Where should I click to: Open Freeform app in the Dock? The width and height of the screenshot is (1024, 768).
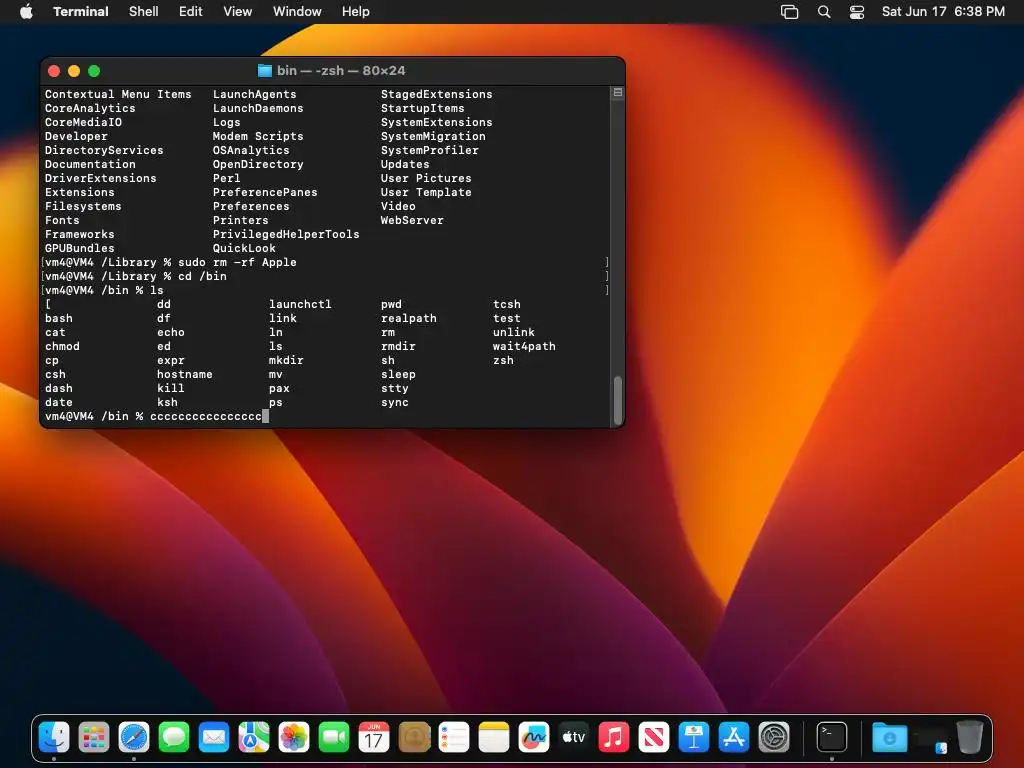[x=534, y=737]
